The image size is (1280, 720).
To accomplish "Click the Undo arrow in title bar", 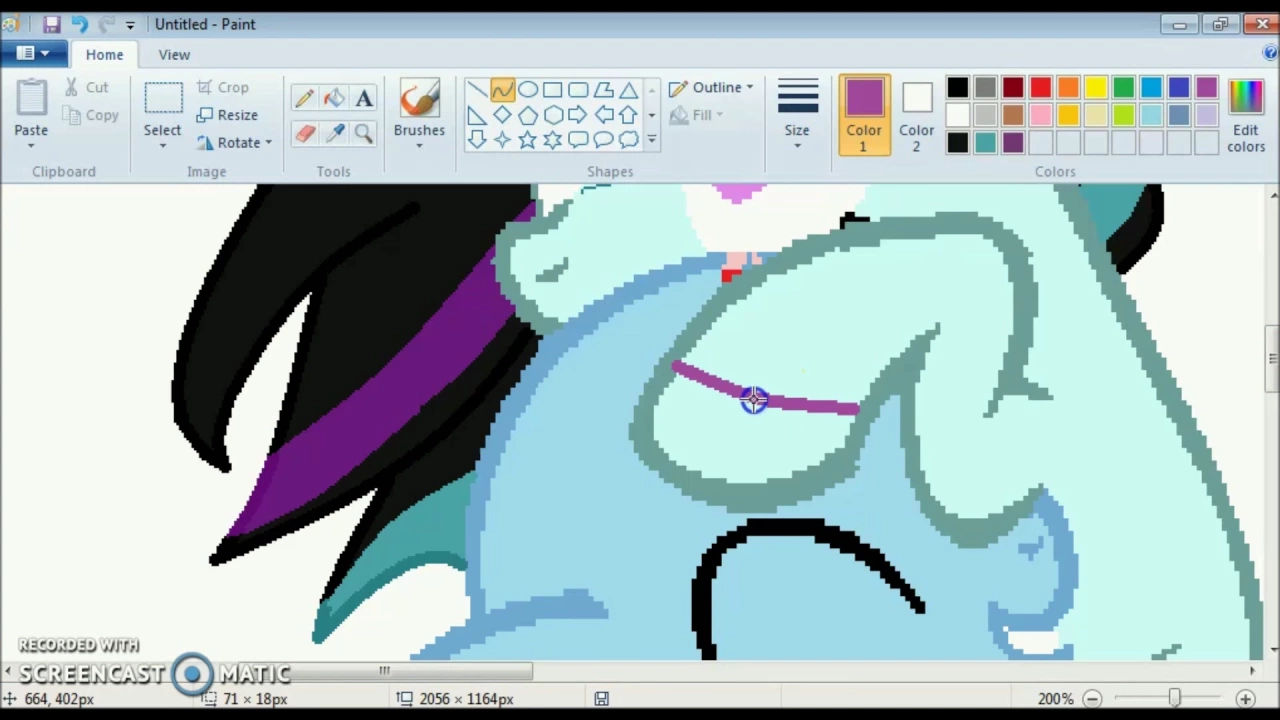I will click(80, 24).
